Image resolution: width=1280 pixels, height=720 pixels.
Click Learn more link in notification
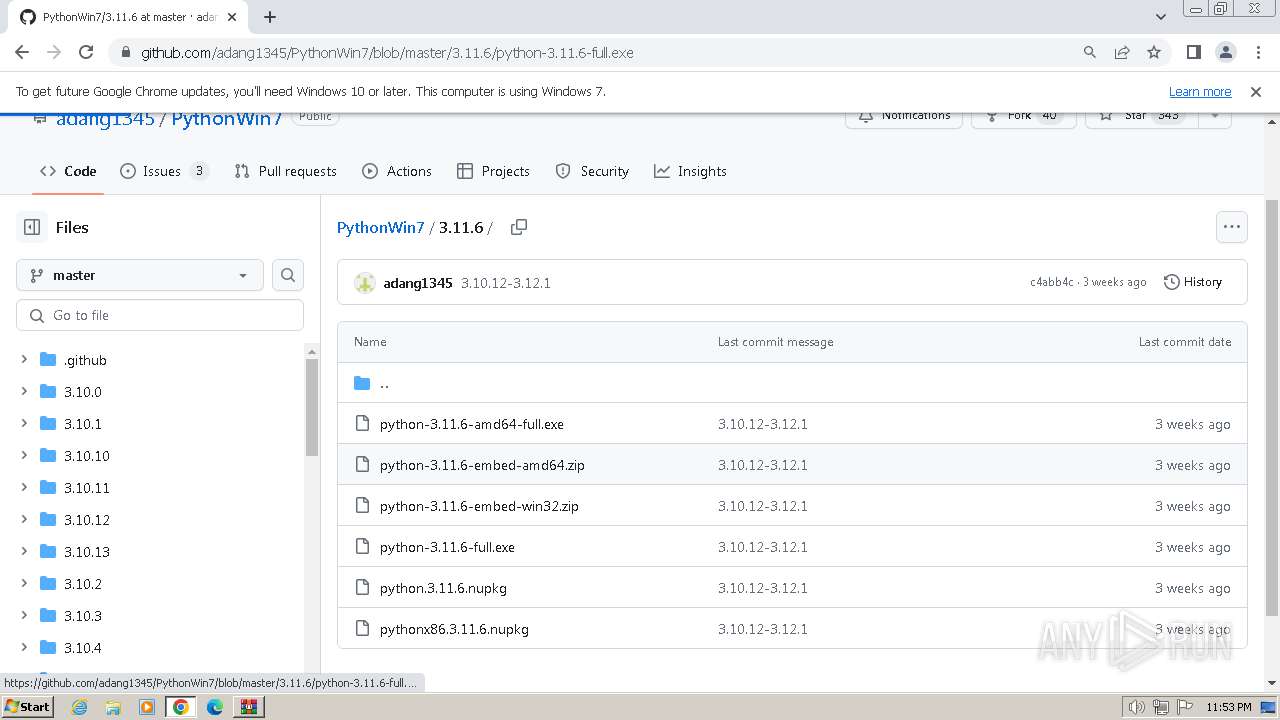point(1200,91)
